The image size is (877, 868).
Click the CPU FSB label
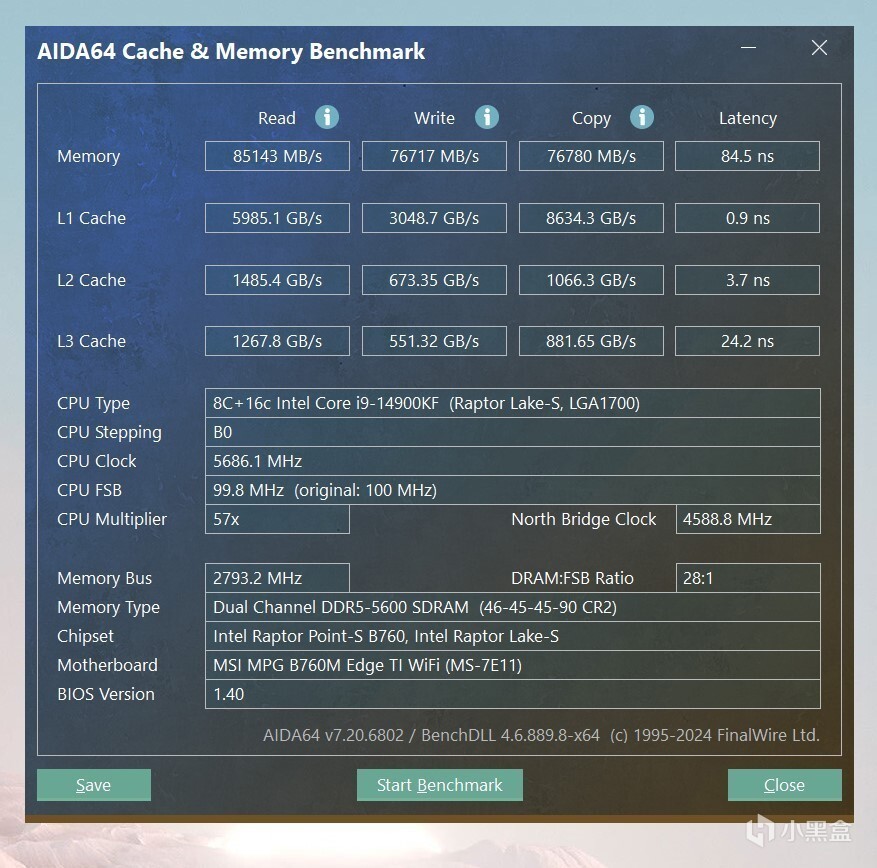pyautogui.click(x=89, y=490)
